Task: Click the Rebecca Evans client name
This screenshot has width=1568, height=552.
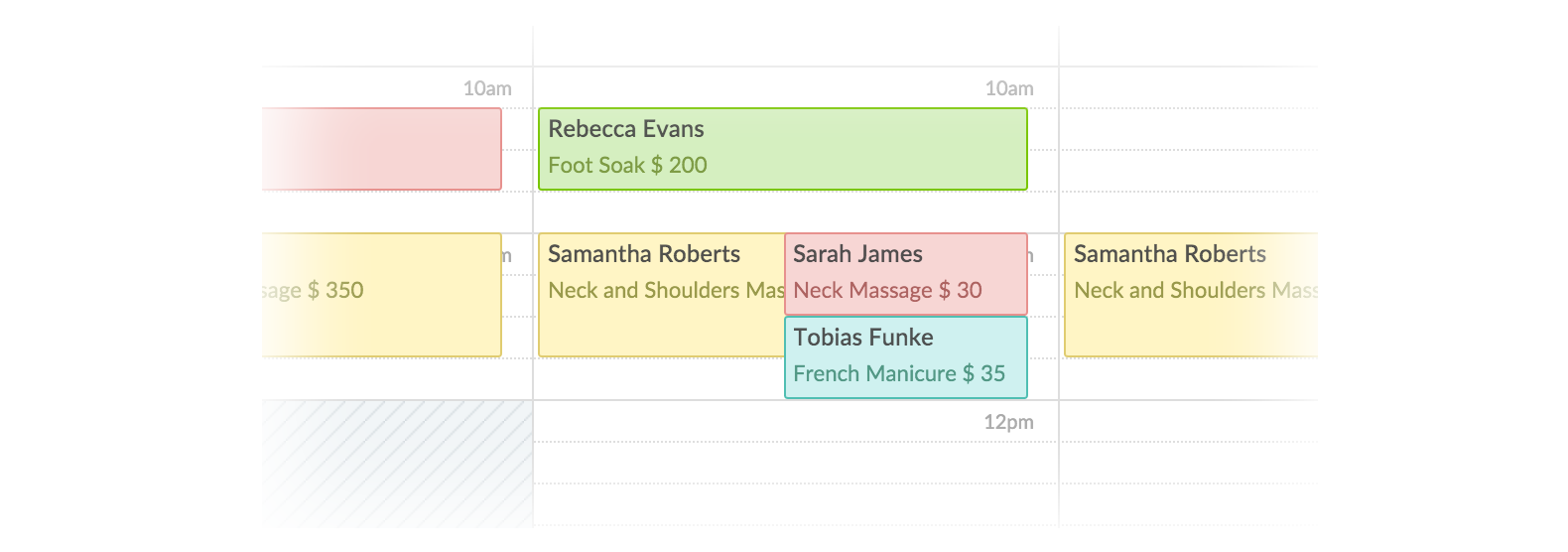Action: (625, 129)
